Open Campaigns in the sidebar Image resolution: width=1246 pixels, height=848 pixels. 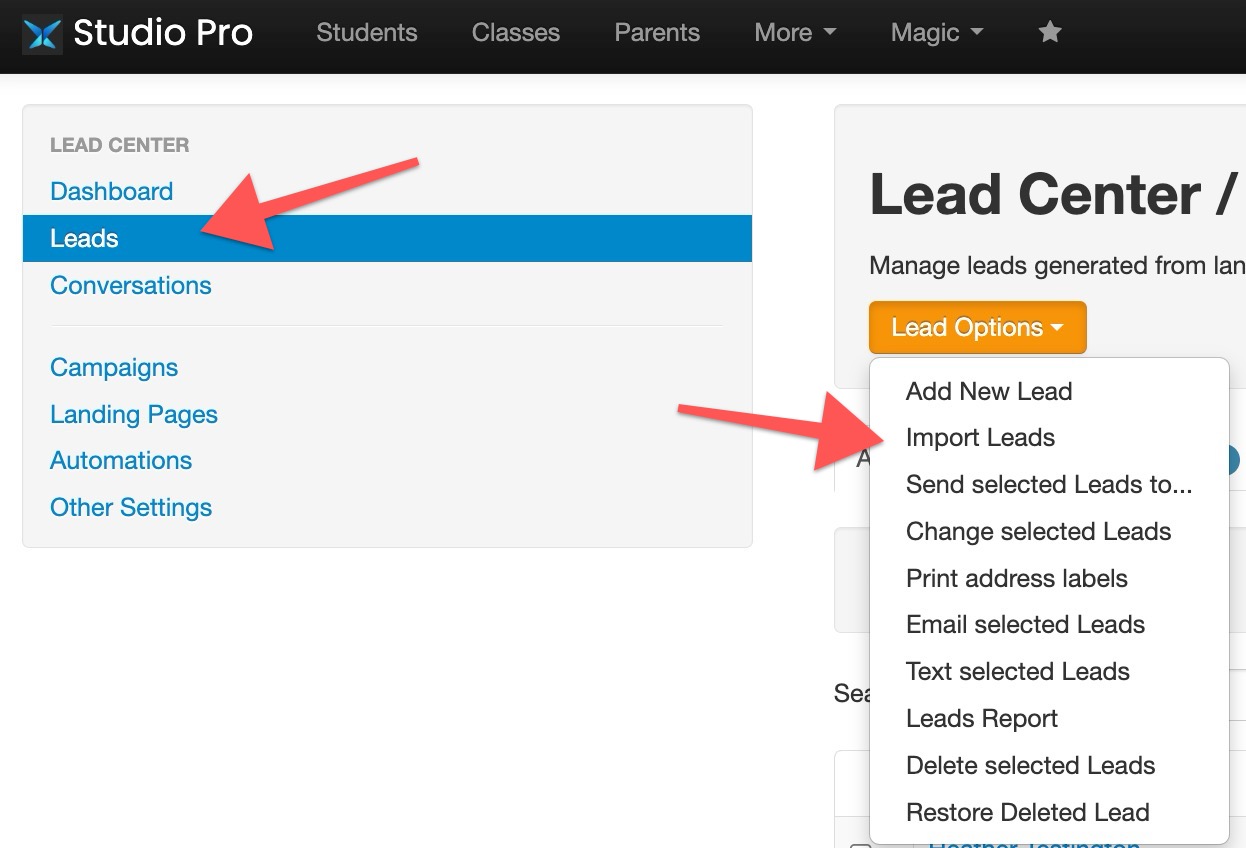click(x=114, y=367)
